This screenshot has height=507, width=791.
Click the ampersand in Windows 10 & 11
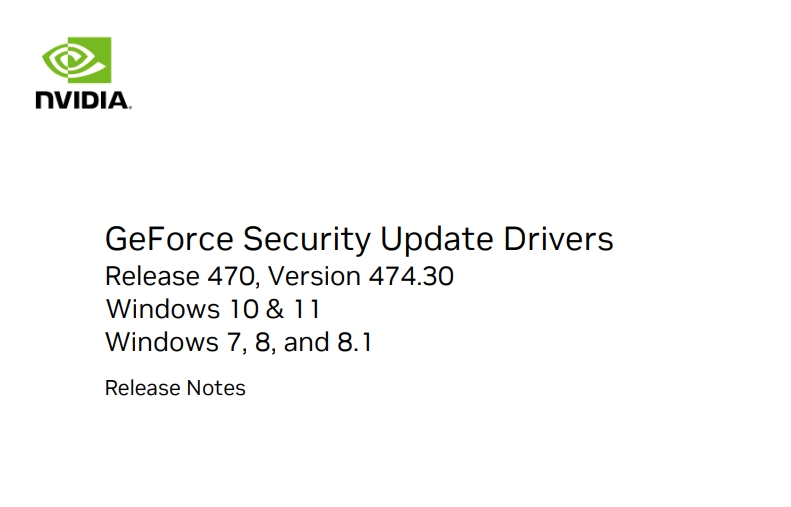275,309
